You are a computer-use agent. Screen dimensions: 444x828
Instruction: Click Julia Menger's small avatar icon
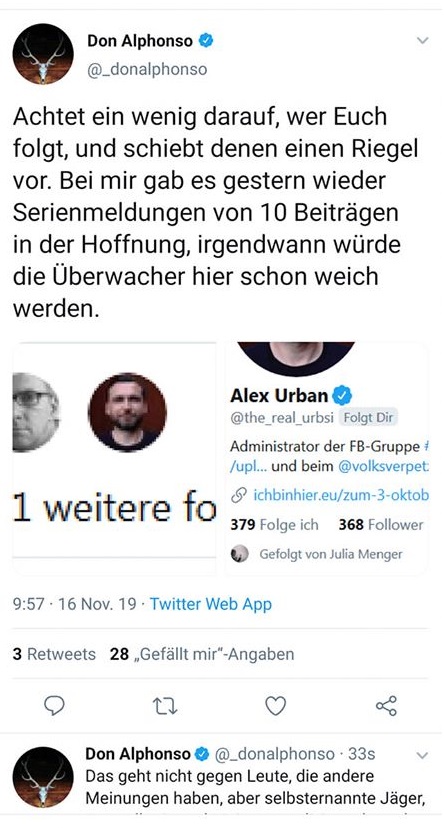coord(240,554)
